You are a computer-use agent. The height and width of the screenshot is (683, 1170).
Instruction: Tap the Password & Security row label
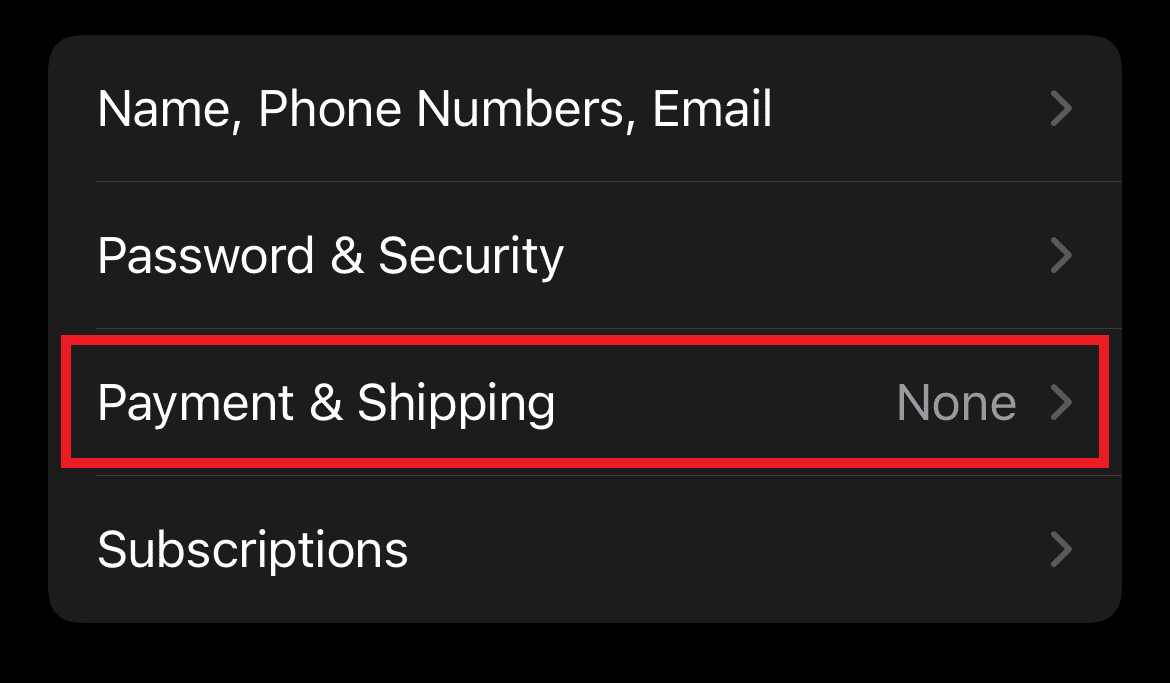coord(330,256)
